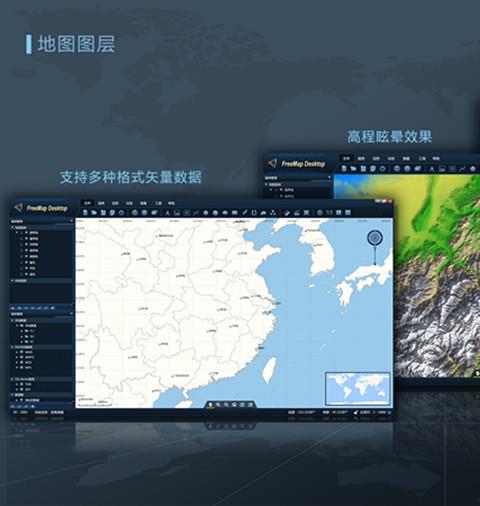
Task: Click the save disk icon in back window toolbar
Action: 363,169
